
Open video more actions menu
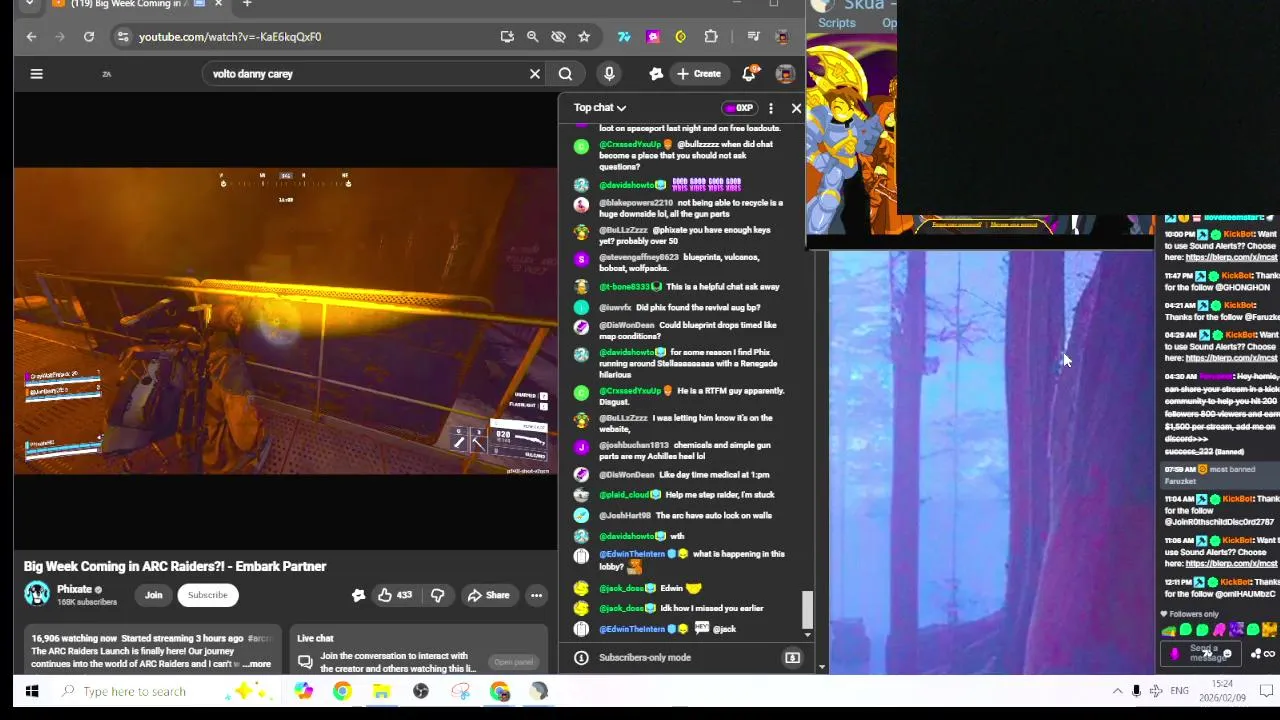(536, 595)
